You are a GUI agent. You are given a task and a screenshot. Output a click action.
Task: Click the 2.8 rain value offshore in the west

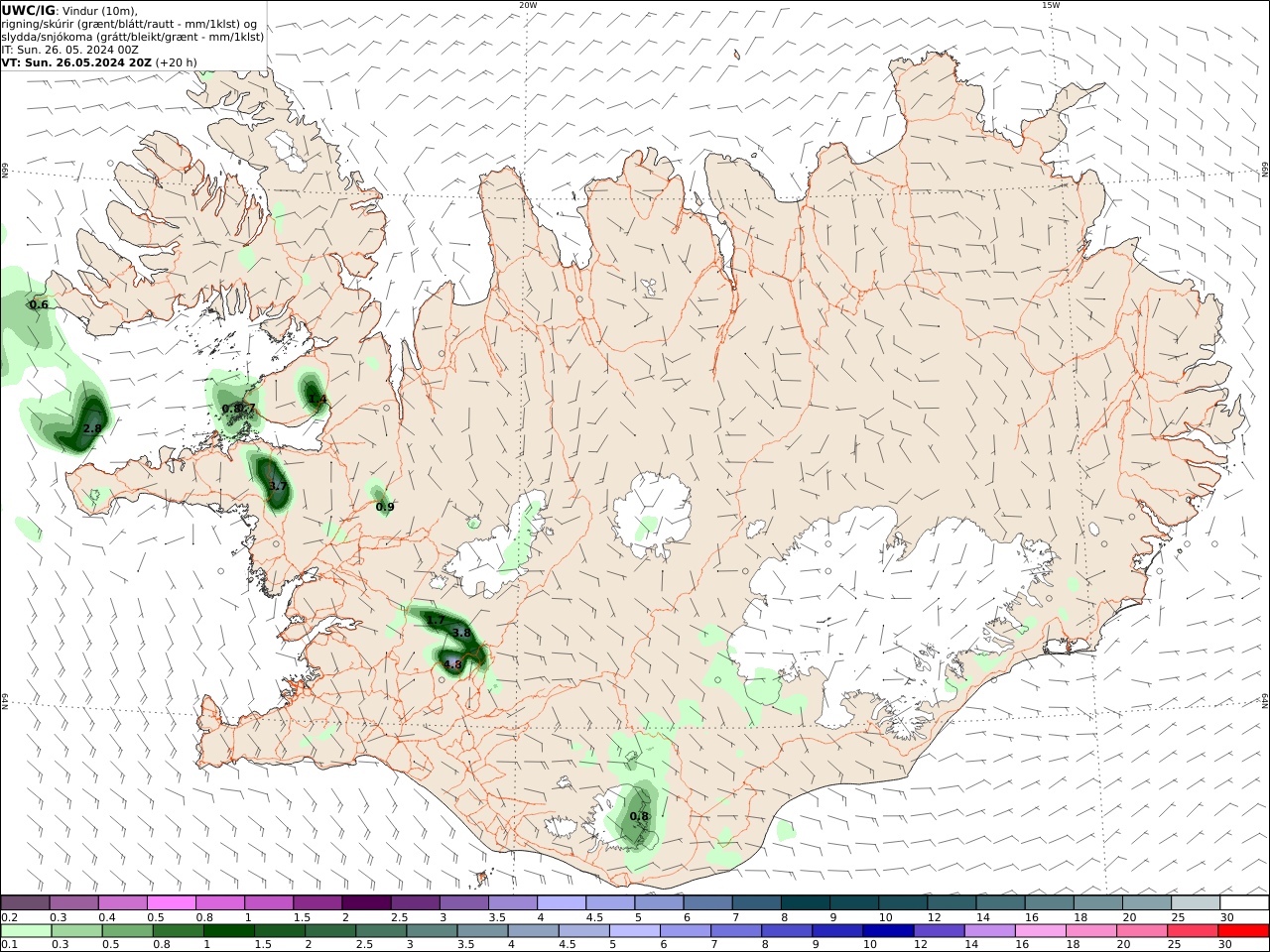(92, 428)
